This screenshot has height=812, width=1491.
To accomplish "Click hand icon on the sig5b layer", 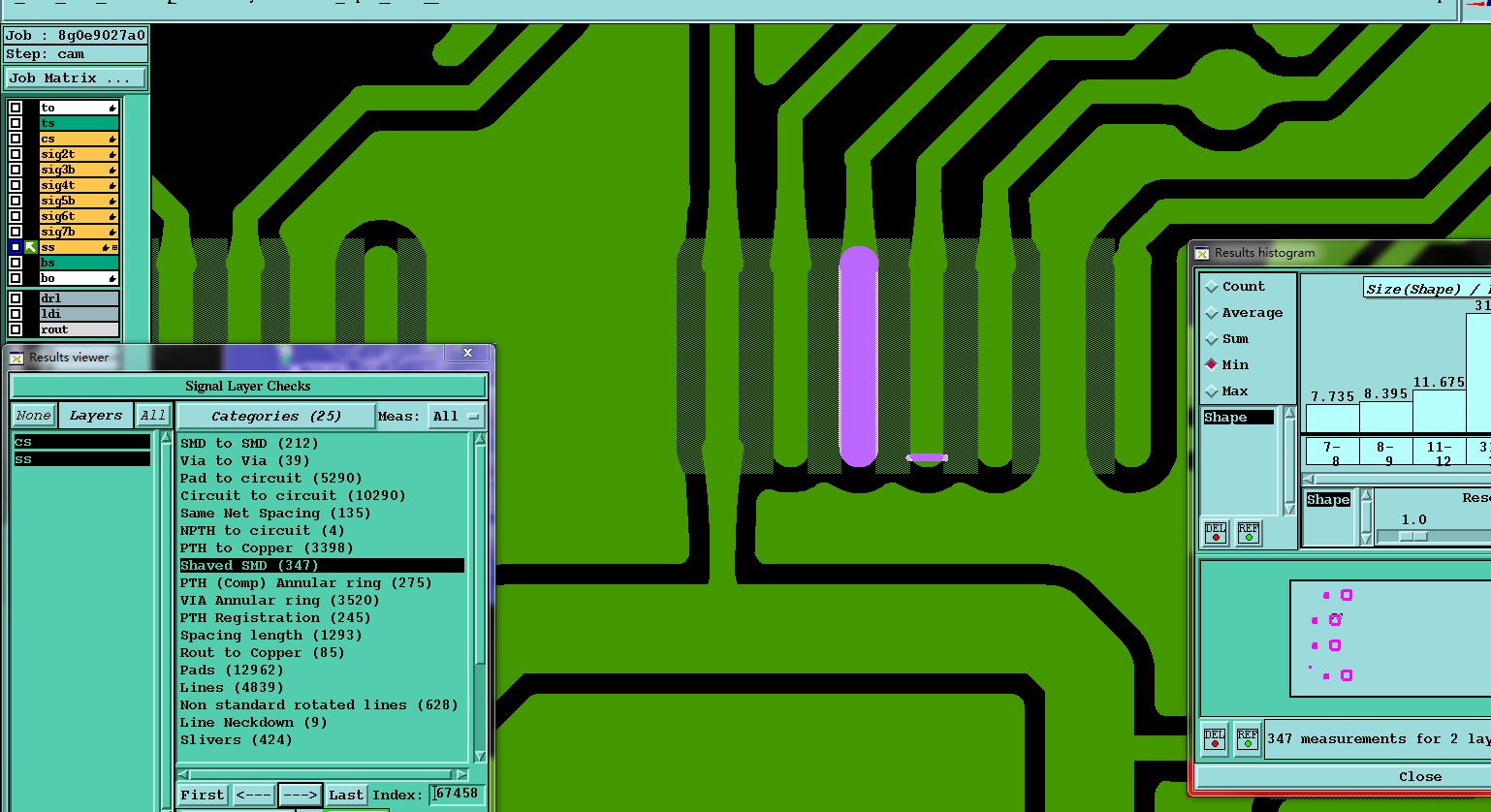I will pos(112,201).
